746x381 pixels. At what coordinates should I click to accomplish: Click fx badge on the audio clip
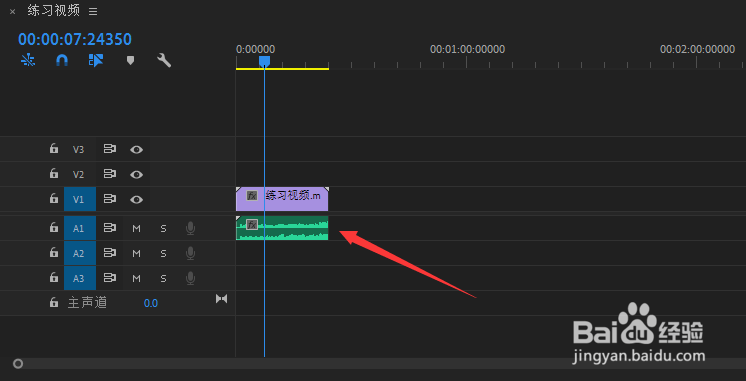click(x=252, y=225)
